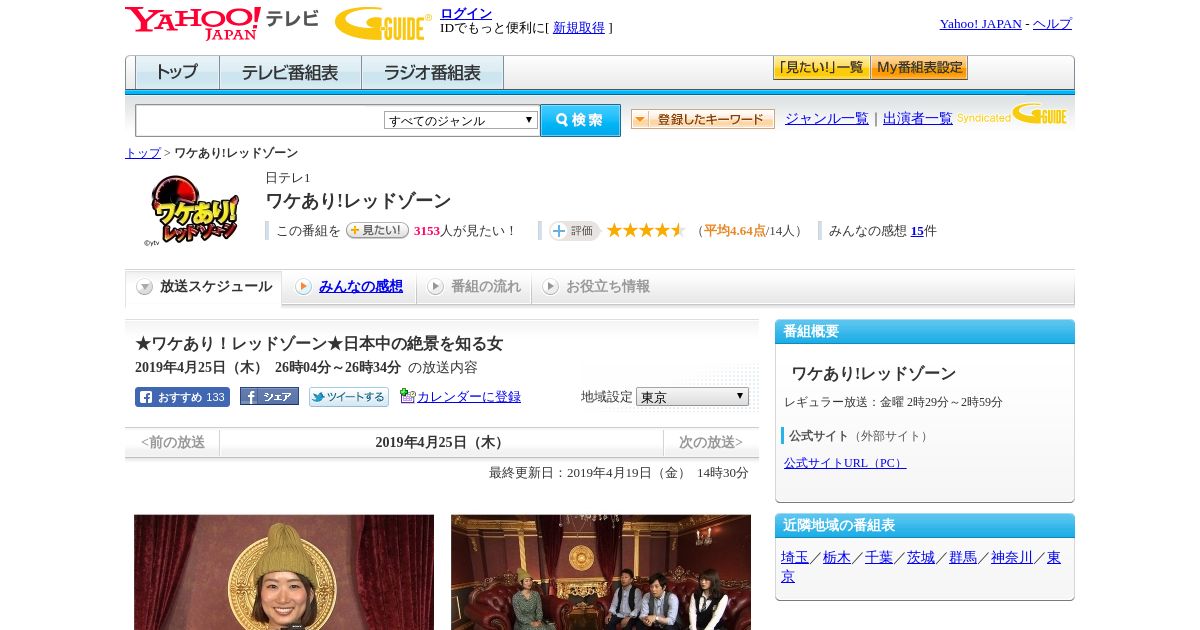This screenshot has width=1200, height=630.
Task: Select 埼玉 in nearby regions
Action: (795, 558)
